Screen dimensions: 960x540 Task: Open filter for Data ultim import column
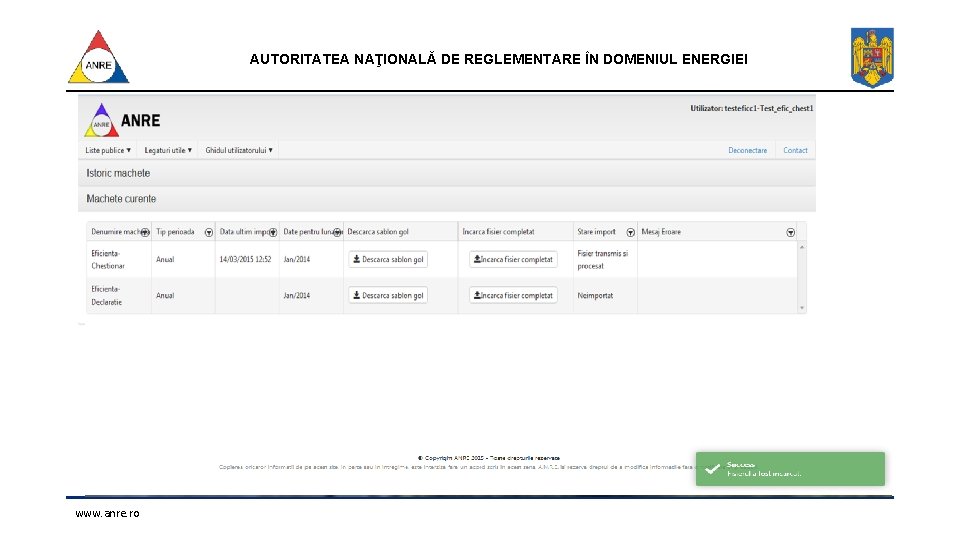pyautogui.click(x=273, y=233)
